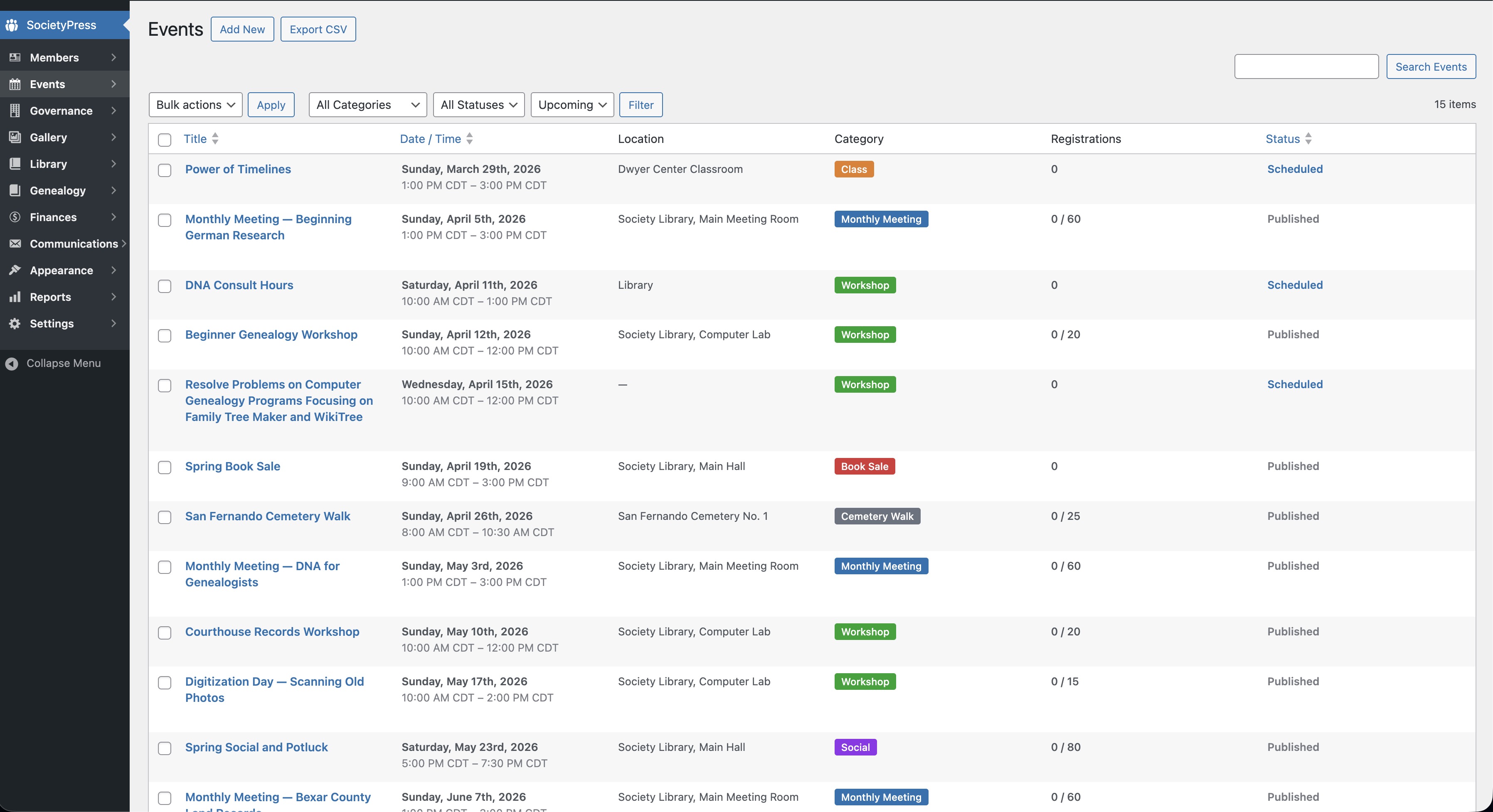Open the Upcoming time filter dropdown
The image size is (1493, 812).
pos(572,105)
